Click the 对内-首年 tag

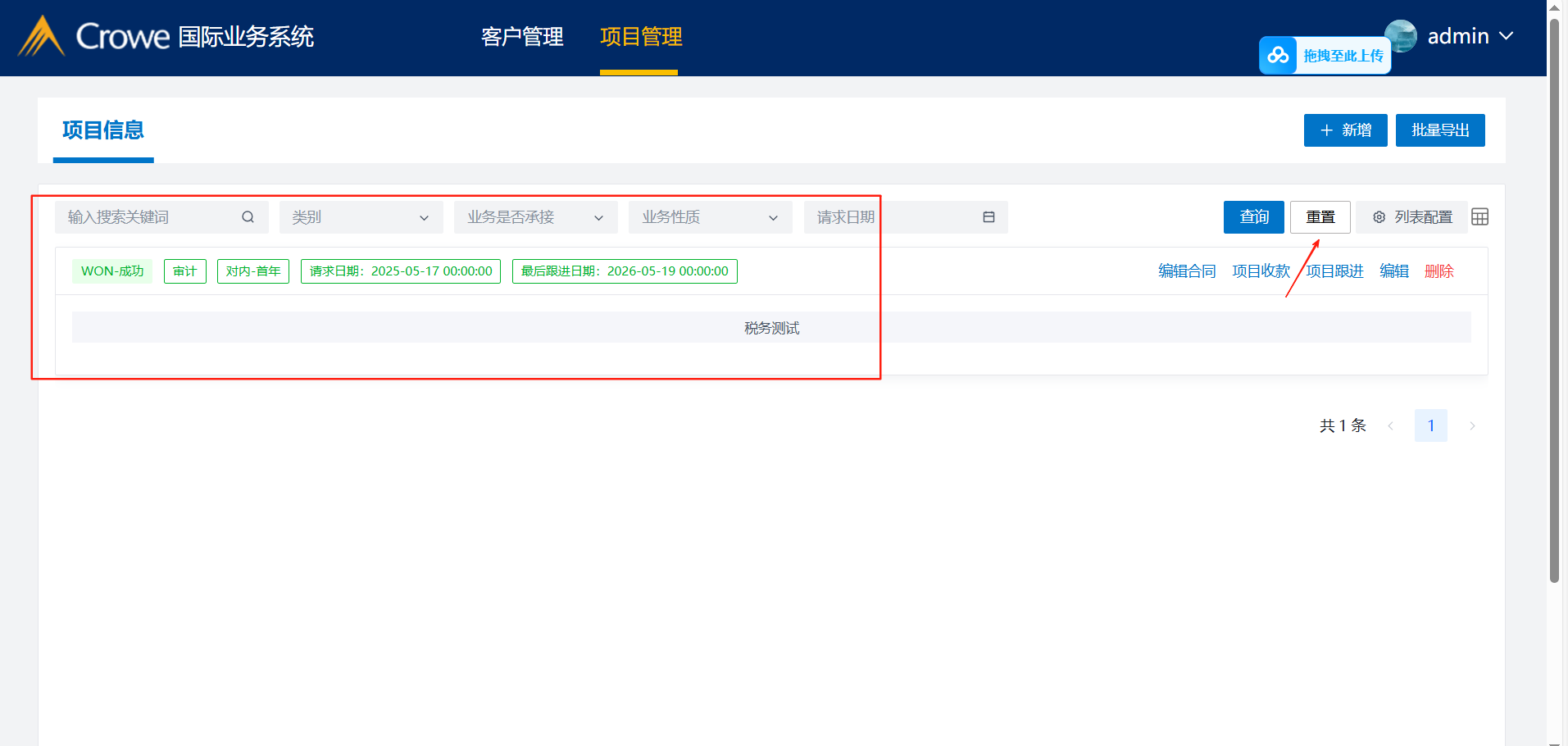253,271
